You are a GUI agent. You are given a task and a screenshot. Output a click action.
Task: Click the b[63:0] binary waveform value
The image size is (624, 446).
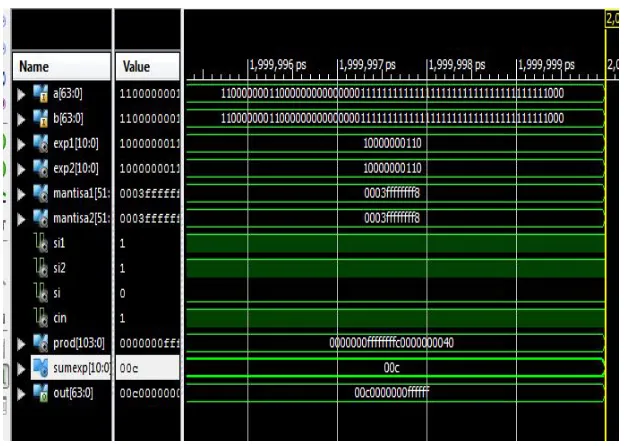pos(392,119)
